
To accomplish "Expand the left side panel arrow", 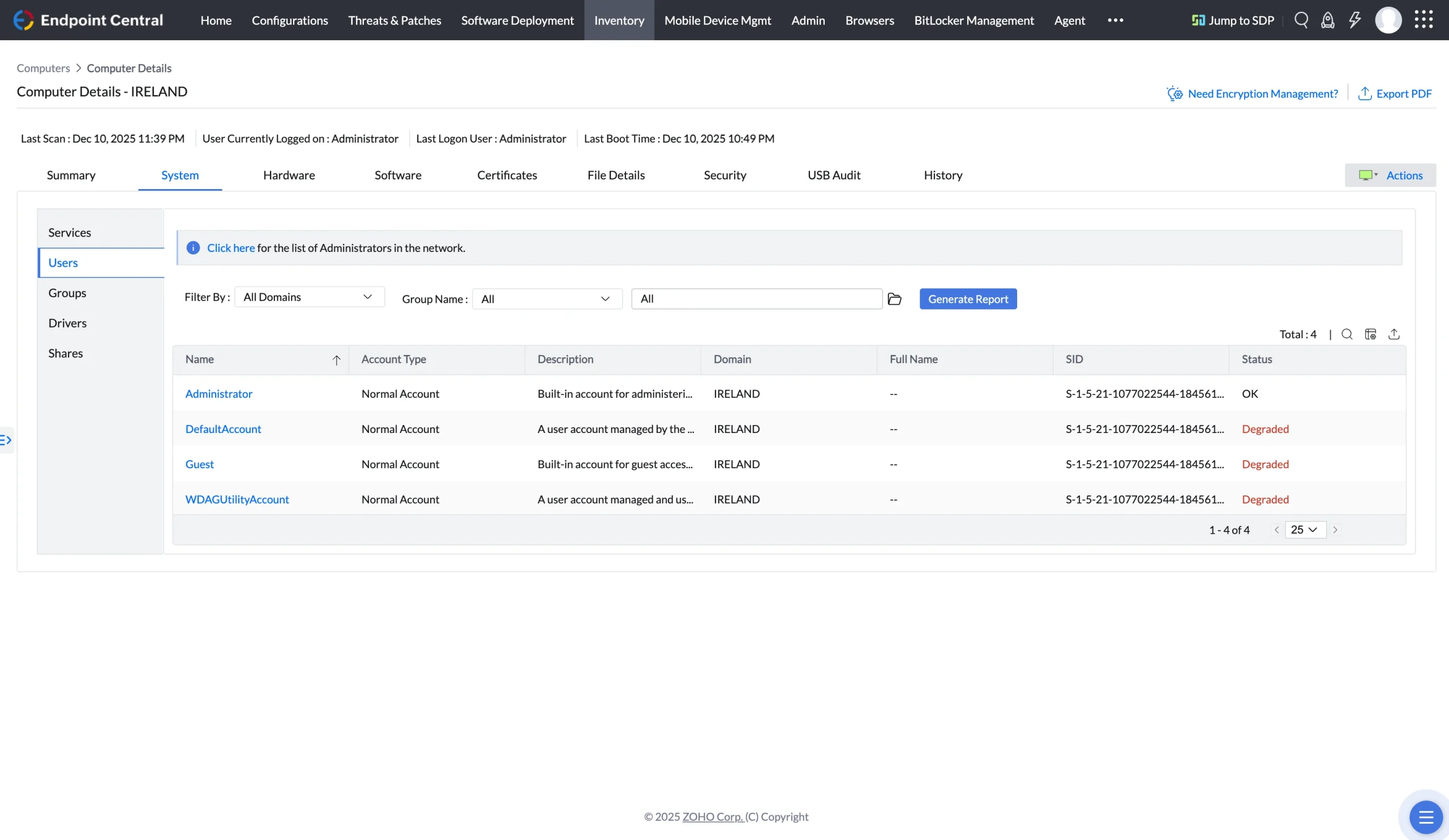I will 6,440.
